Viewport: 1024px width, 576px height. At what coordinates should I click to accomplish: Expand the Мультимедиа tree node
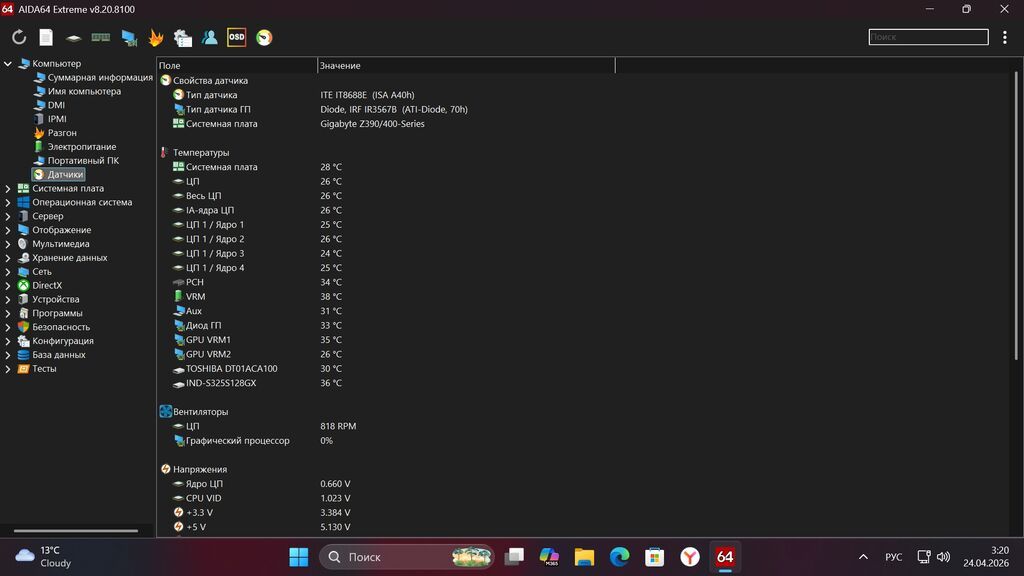click(x=8, y=244)
